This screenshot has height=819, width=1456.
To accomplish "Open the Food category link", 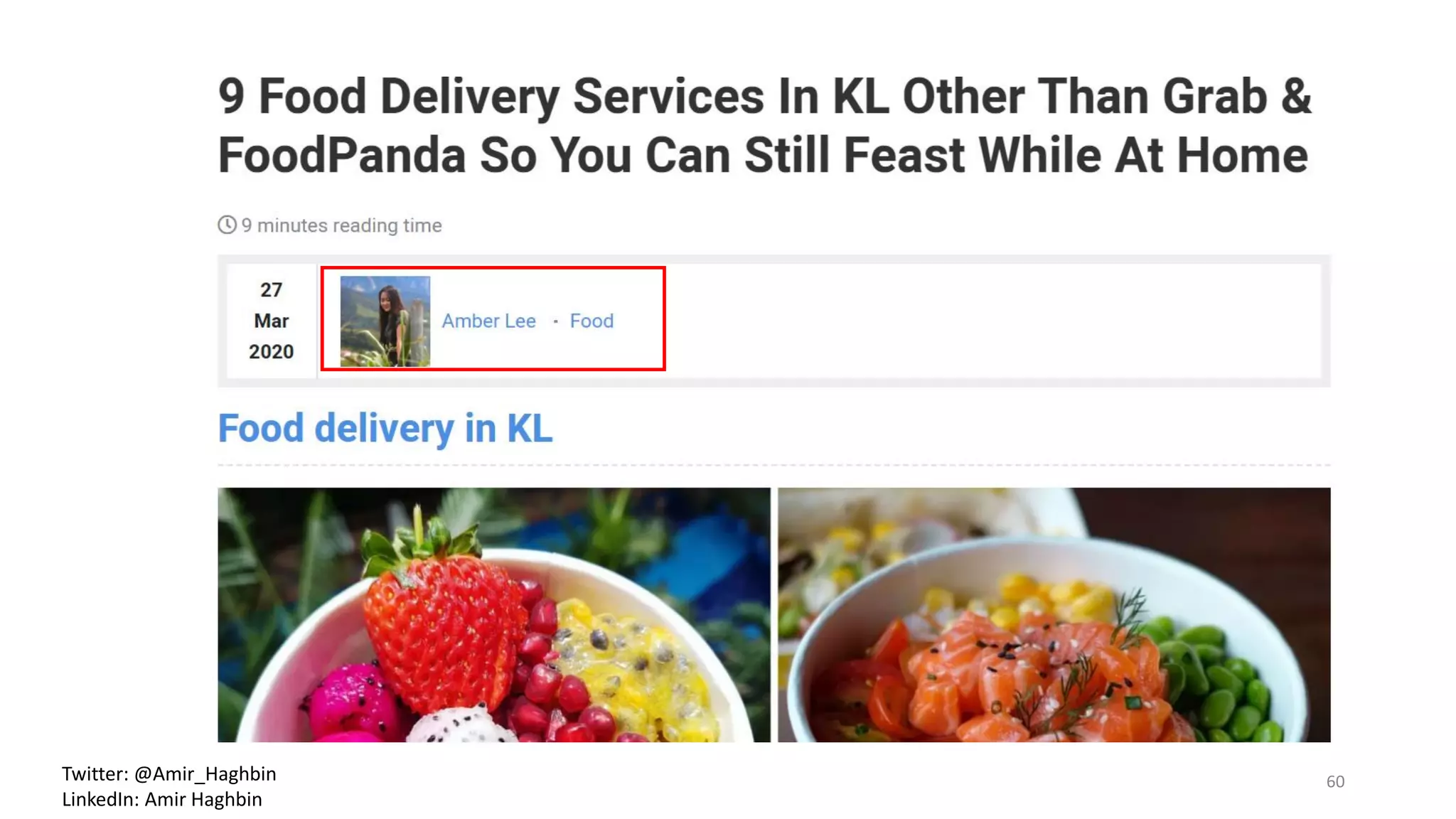I will point(591,321).
